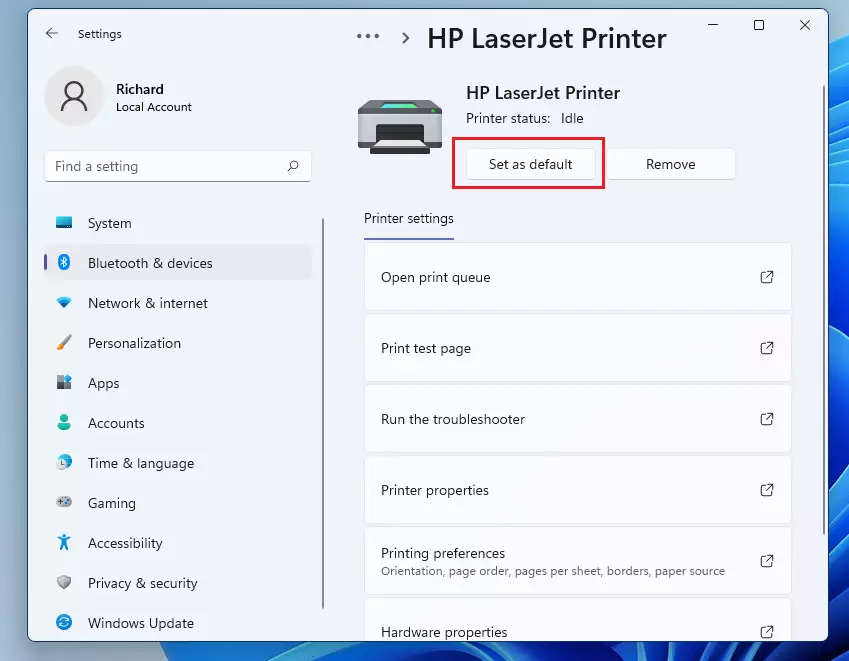Click external-link icon for Run the troubleshooter
The width and height of the screenshot is (849, 661).
pos(767,419)
